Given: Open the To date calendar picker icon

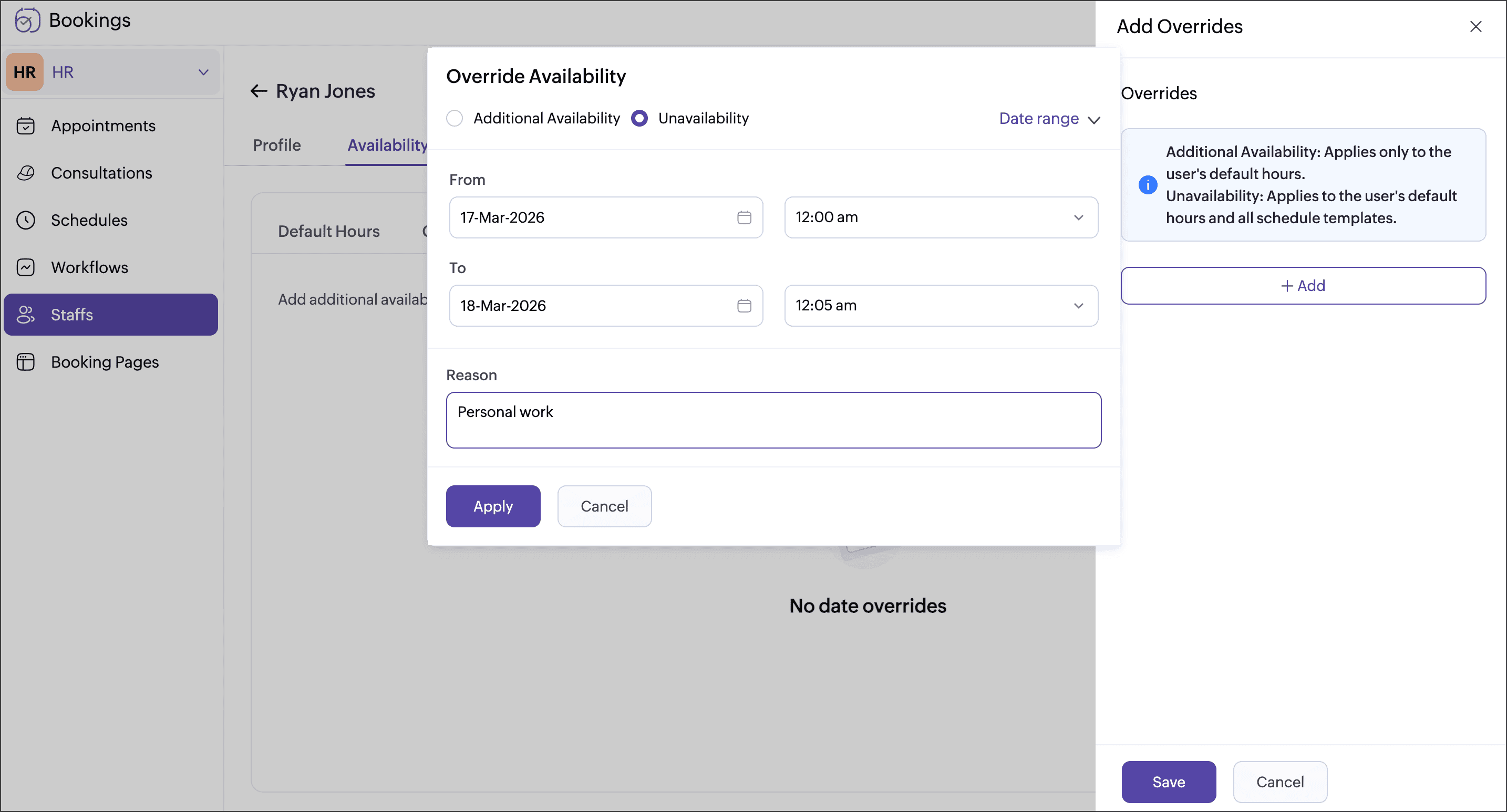Looking at the screenshot, I should [x=744, y=306].
